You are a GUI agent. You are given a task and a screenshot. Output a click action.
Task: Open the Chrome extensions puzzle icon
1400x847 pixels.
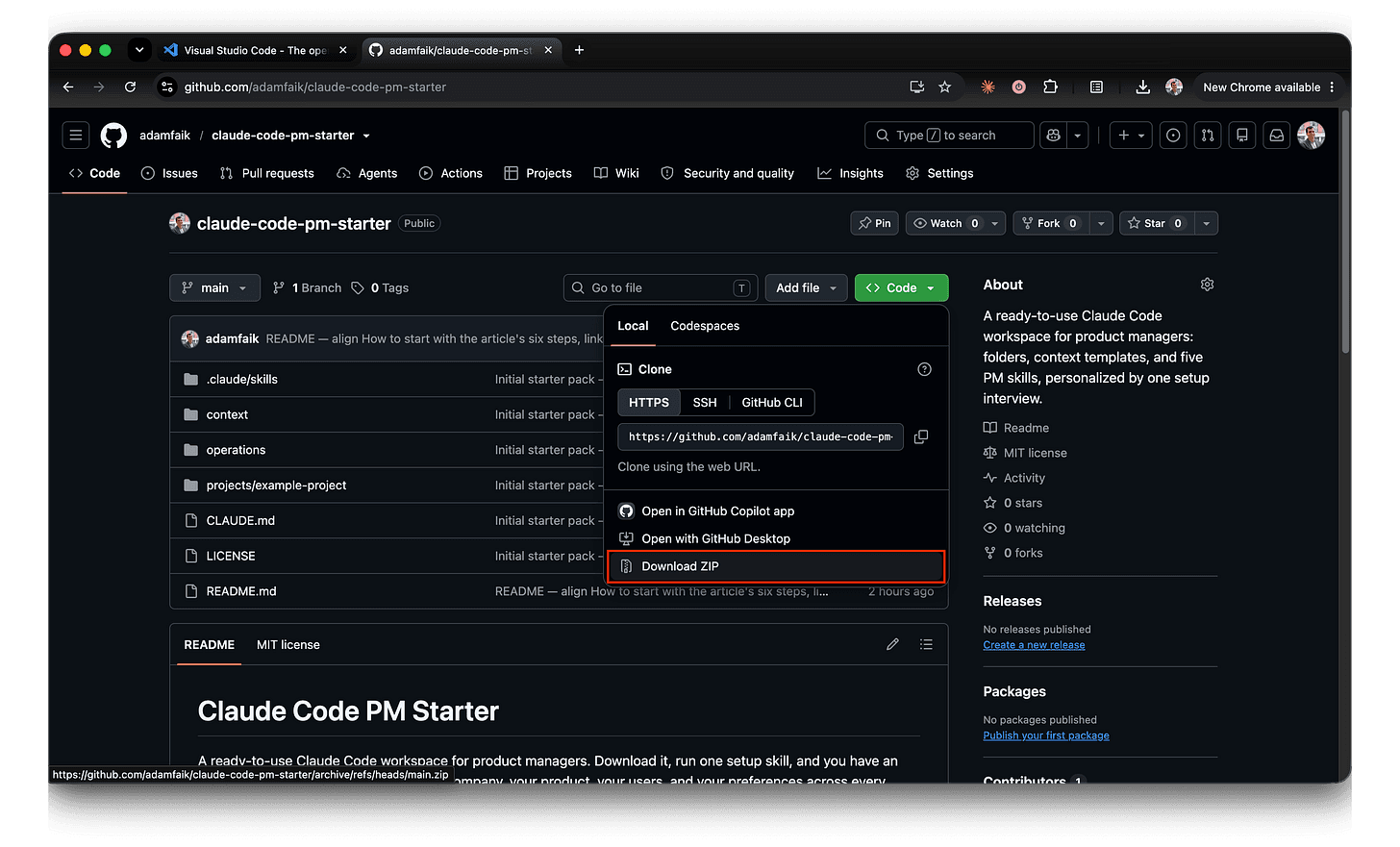coord(1050,87)
